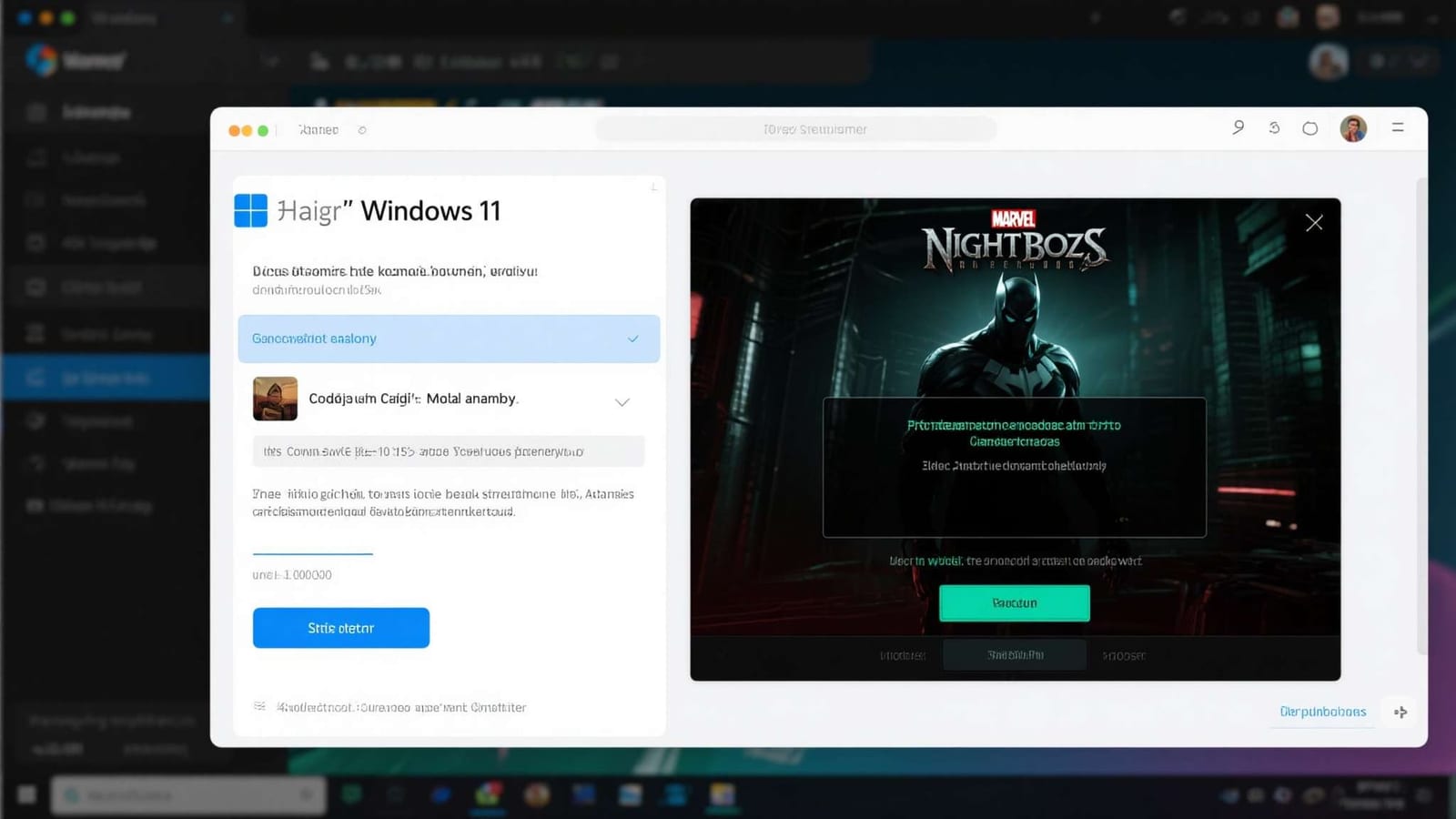Screen dimensions: 1456x819
Task: Expand the Ganocnefriot easlony dropdown
Action: point(449,339)
